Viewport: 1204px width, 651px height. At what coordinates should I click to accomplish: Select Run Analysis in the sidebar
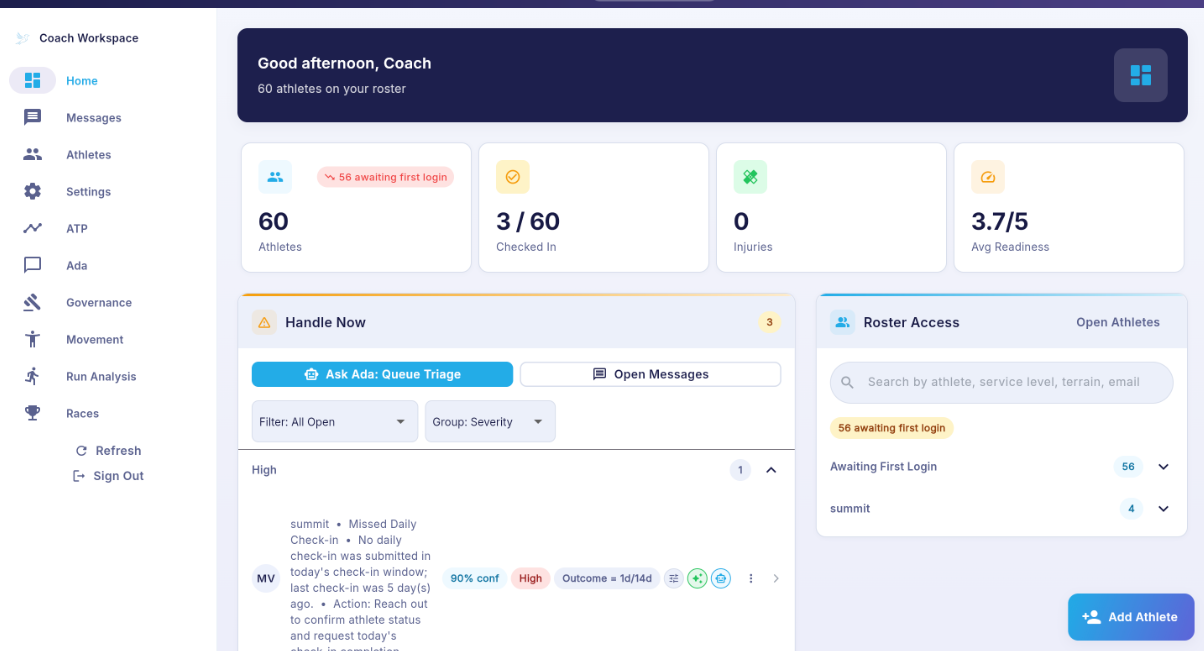coord(102,376)
